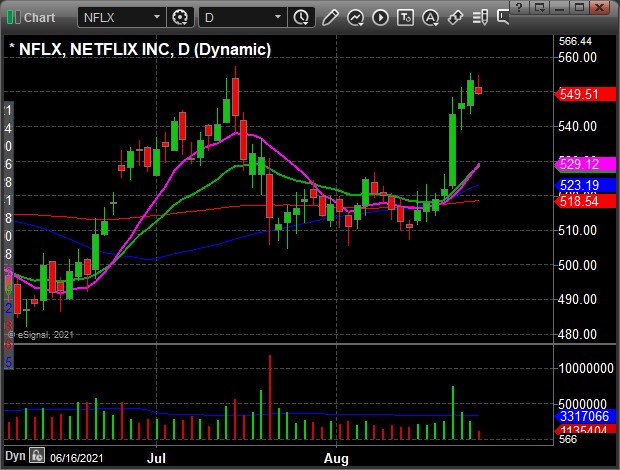This screenshot has height=470, width=620.
Task: Open the edit chart list-and-pencil icon
Action: coord(480,17)
